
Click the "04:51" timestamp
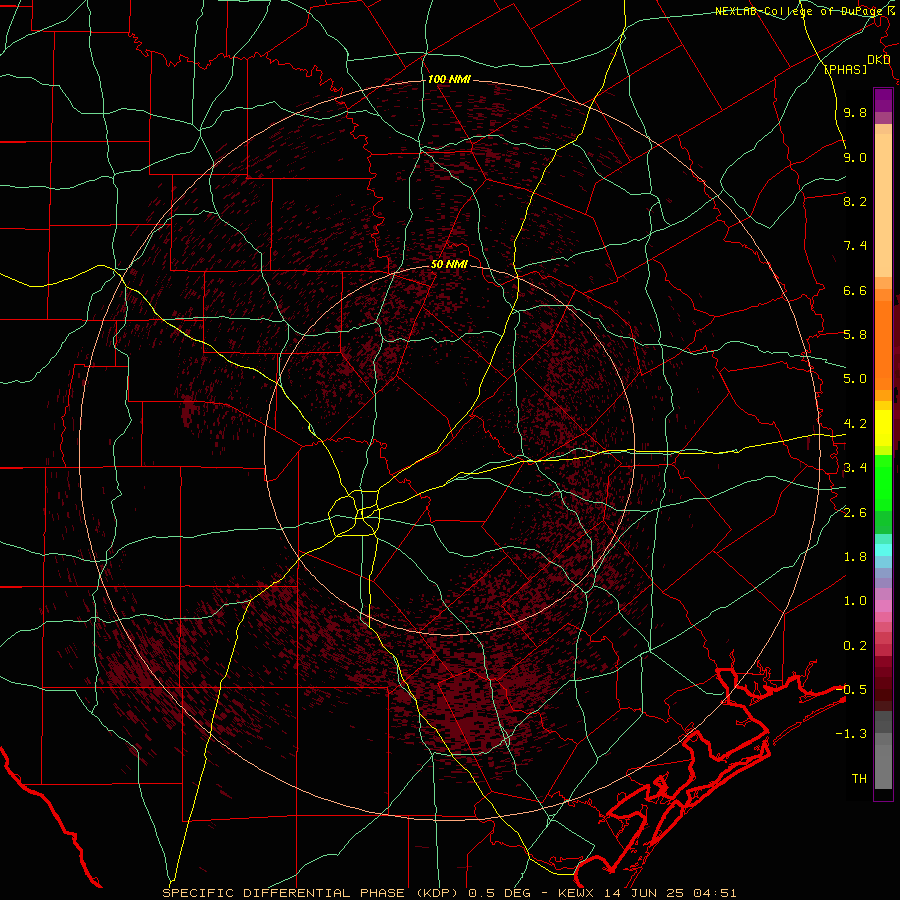715,893
